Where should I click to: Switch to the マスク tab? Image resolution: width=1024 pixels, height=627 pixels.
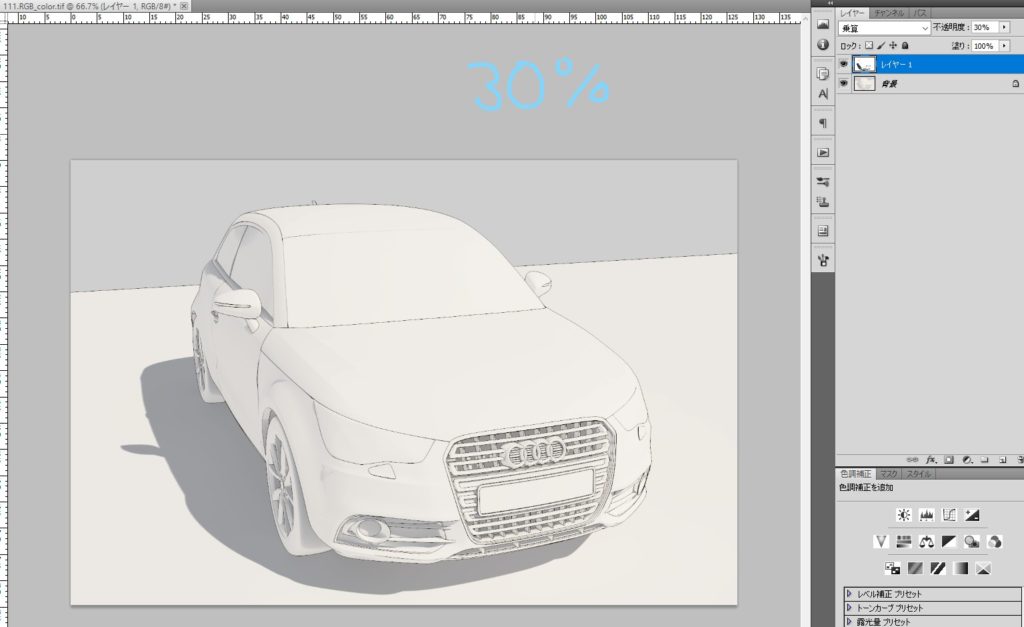pos(889,473)
